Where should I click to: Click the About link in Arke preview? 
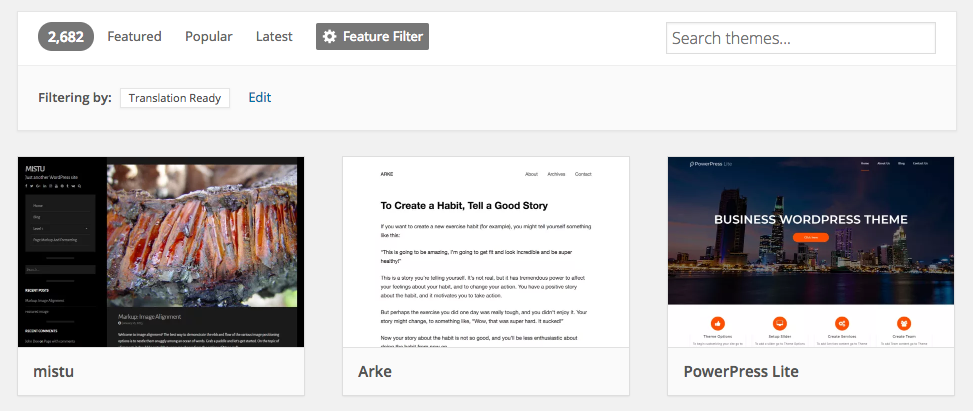531,174
